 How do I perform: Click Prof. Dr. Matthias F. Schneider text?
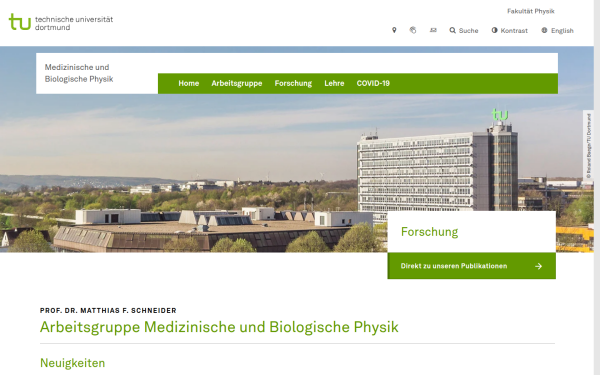[108, 311]
